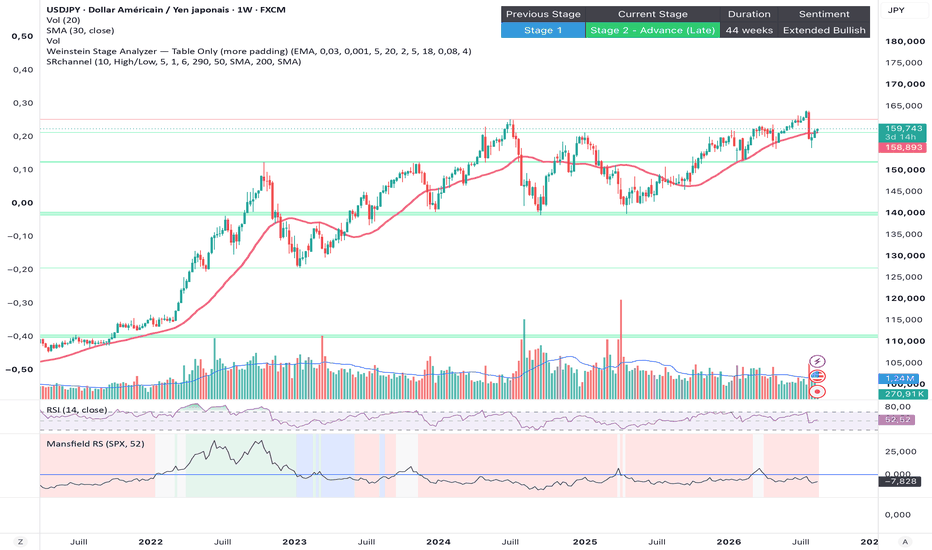Image resolution: width=932 pixels, height=550 pixels.
Task: Click the 2025 time axis label
Action: (x=585, y=542)
